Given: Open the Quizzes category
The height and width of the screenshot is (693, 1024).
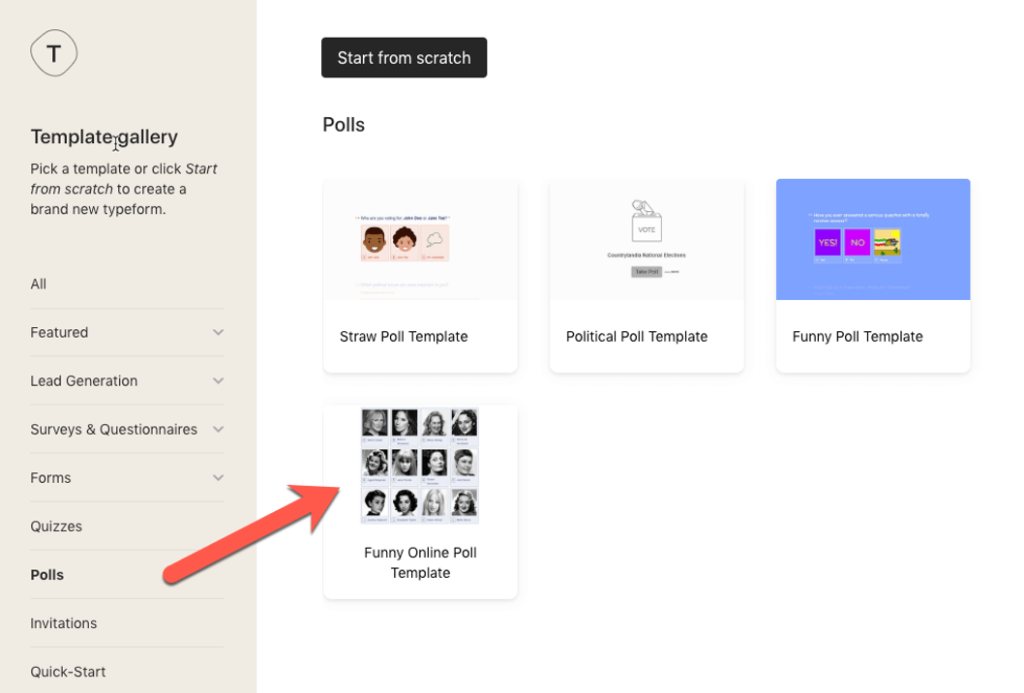Looking at the screenshot, I should 58,525.
